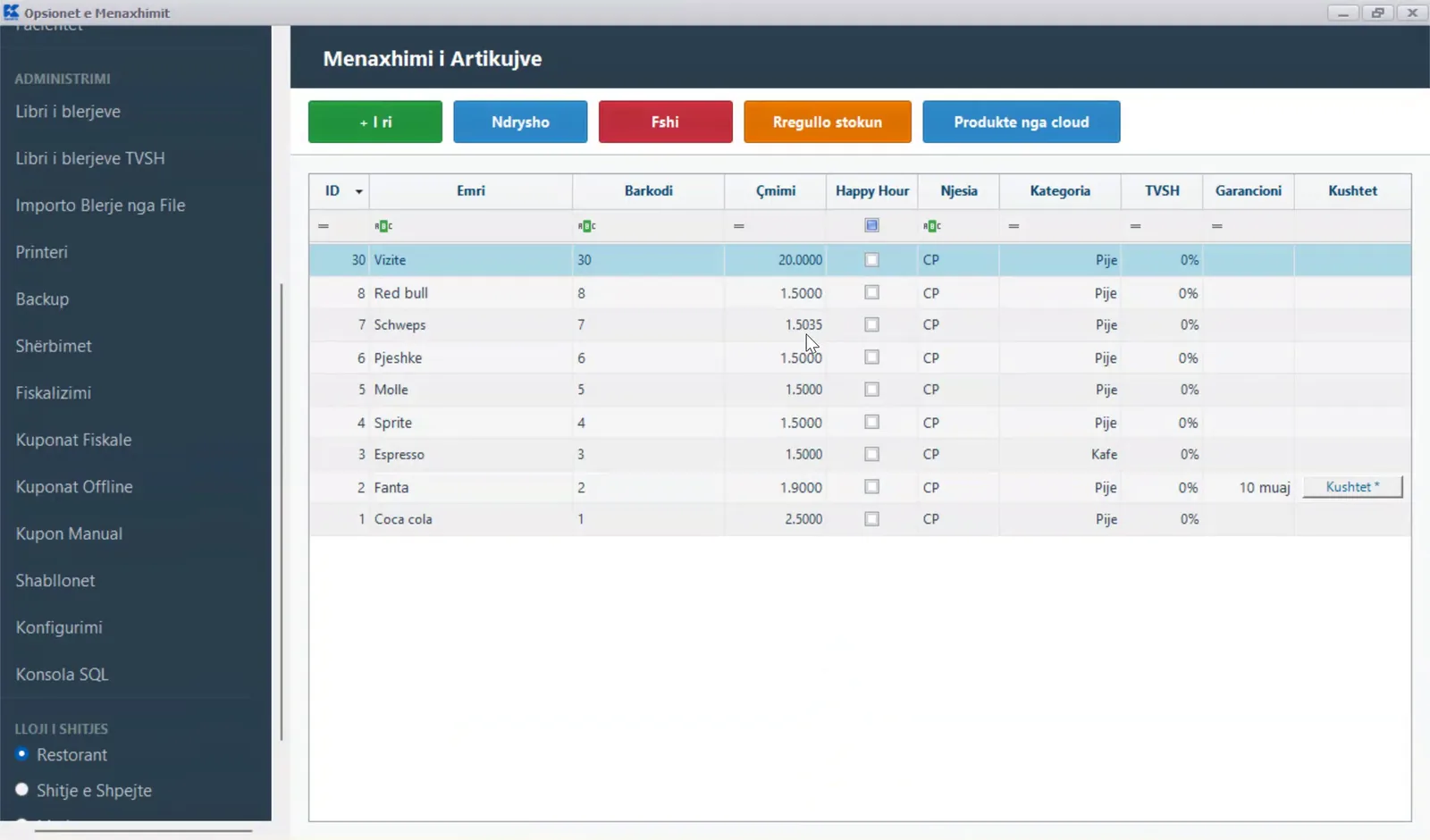Select the Shitje e Shpejte radio option
Screen dimensions: 1430x840
(x=22, y=790)
